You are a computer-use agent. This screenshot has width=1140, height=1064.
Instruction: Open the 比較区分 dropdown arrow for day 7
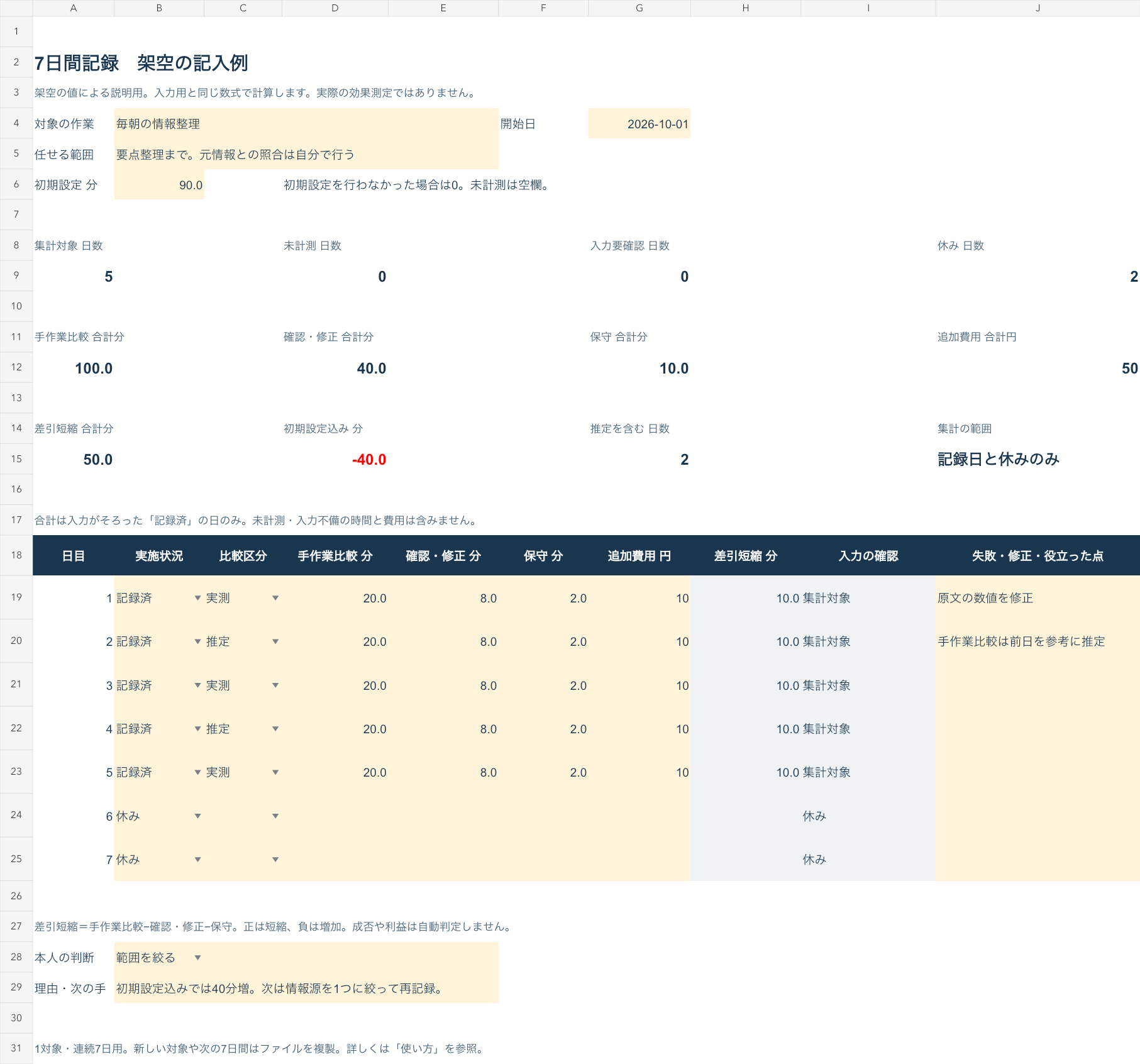275,860
